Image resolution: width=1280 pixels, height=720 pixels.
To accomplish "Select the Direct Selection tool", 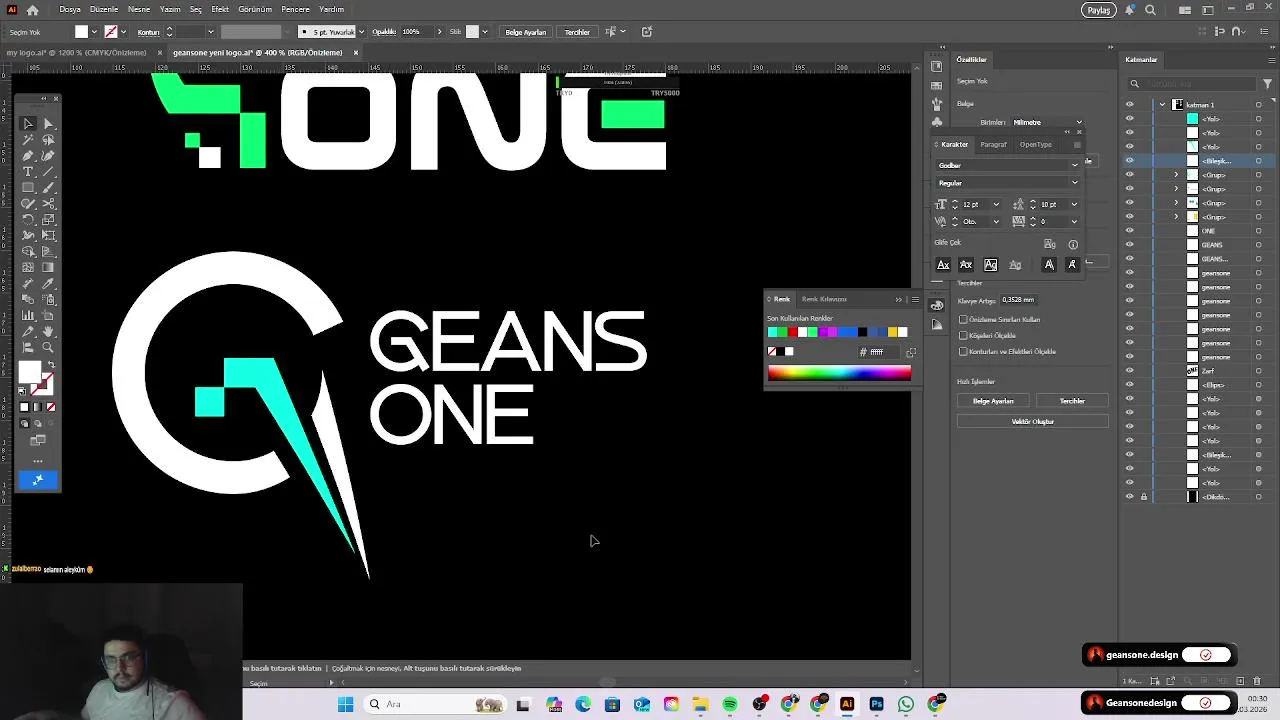I will pyautogui.click(x=48, y=124).
